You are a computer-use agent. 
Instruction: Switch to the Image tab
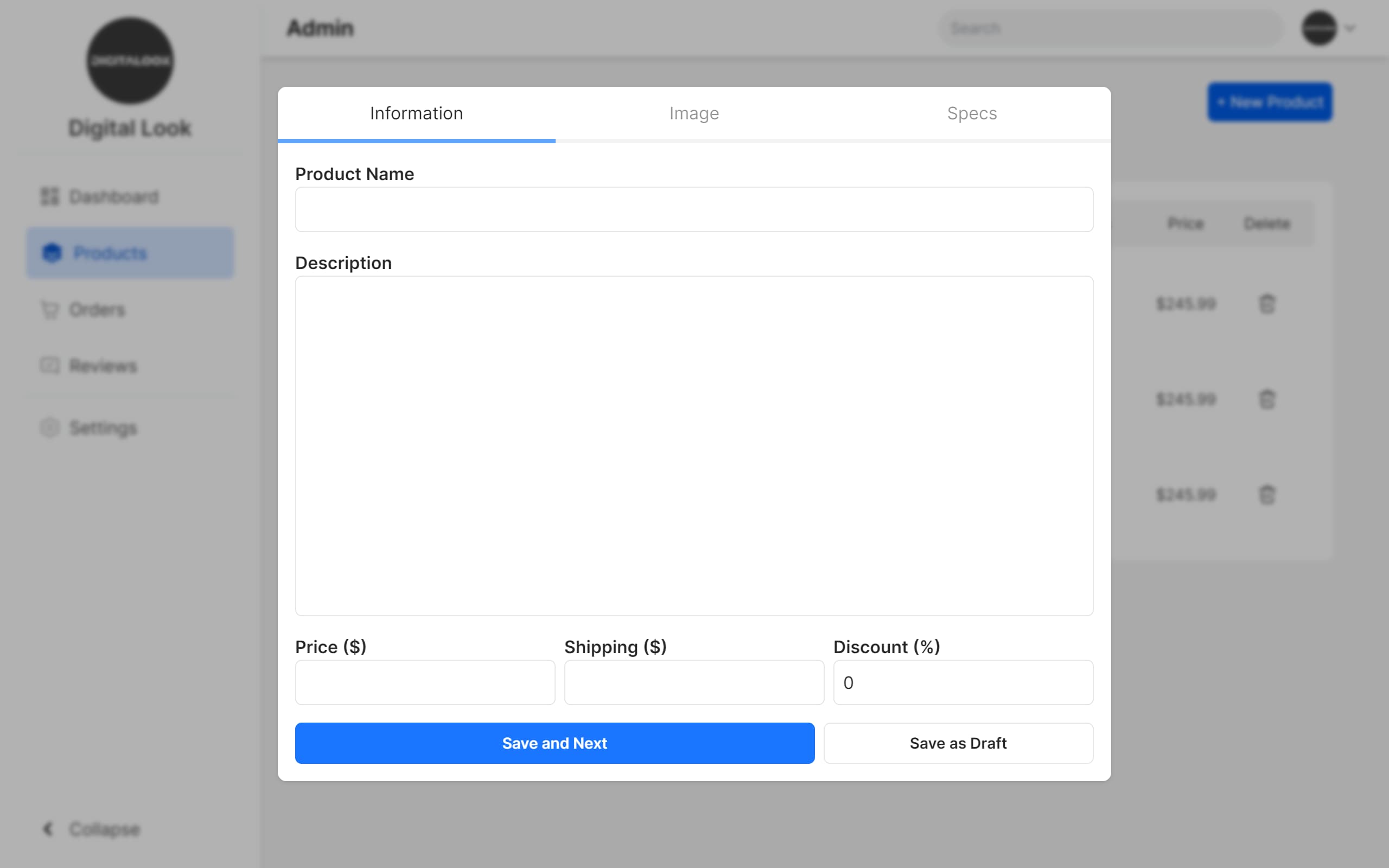coord(694,114)
